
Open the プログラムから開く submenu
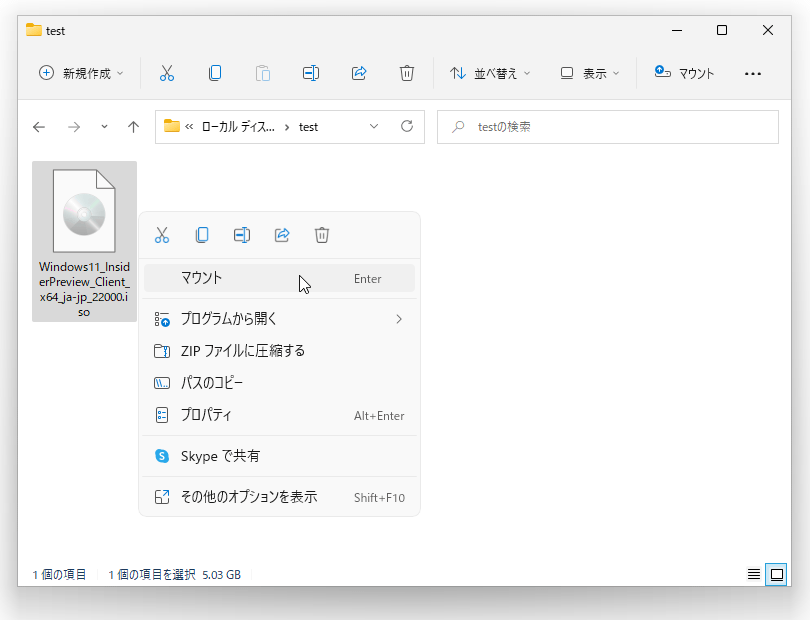[x=279, y=319]
